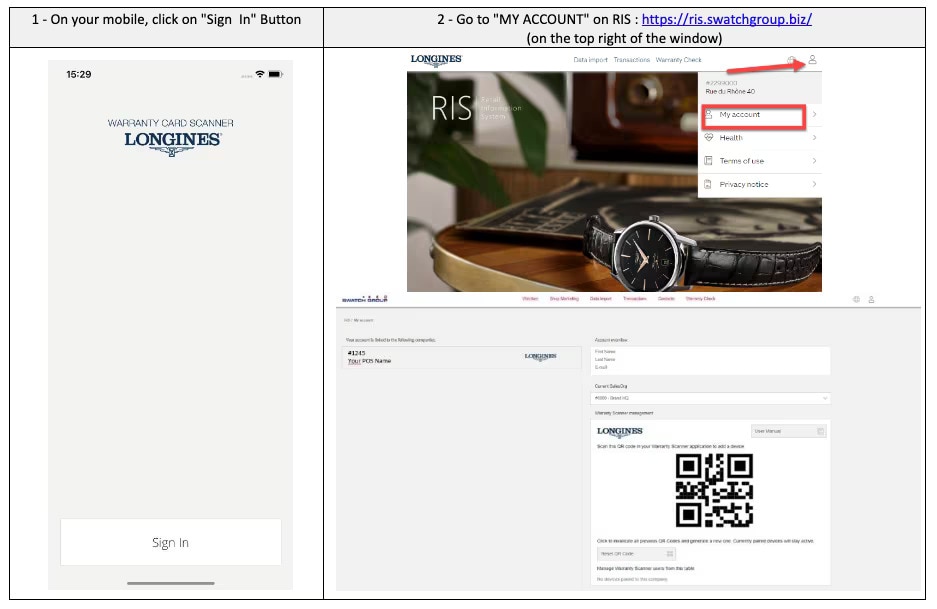
Task: Open Data import in Swatch Group navigation bar
Action: point(601,299)
